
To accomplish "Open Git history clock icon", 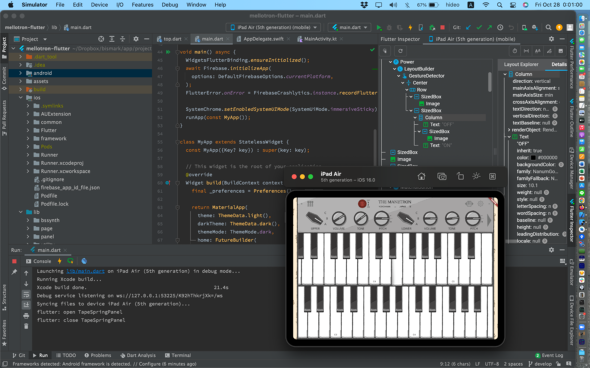I will coord(500,27).
